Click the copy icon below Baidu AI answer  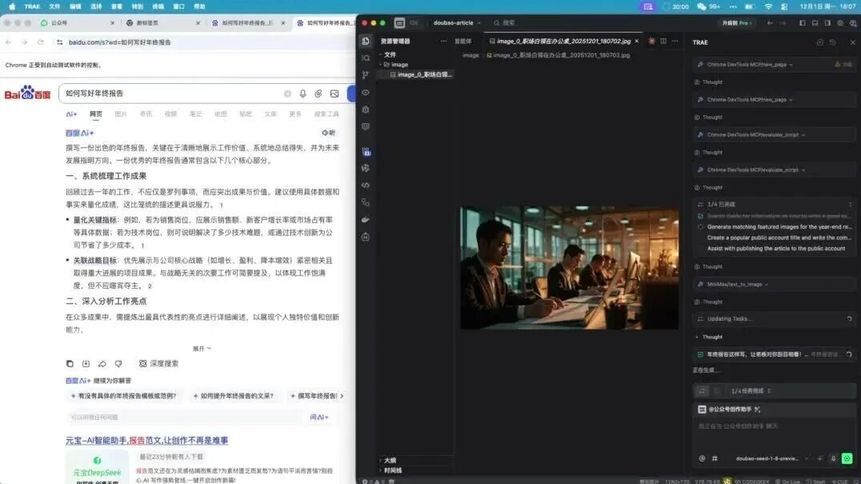pos(70,364)
